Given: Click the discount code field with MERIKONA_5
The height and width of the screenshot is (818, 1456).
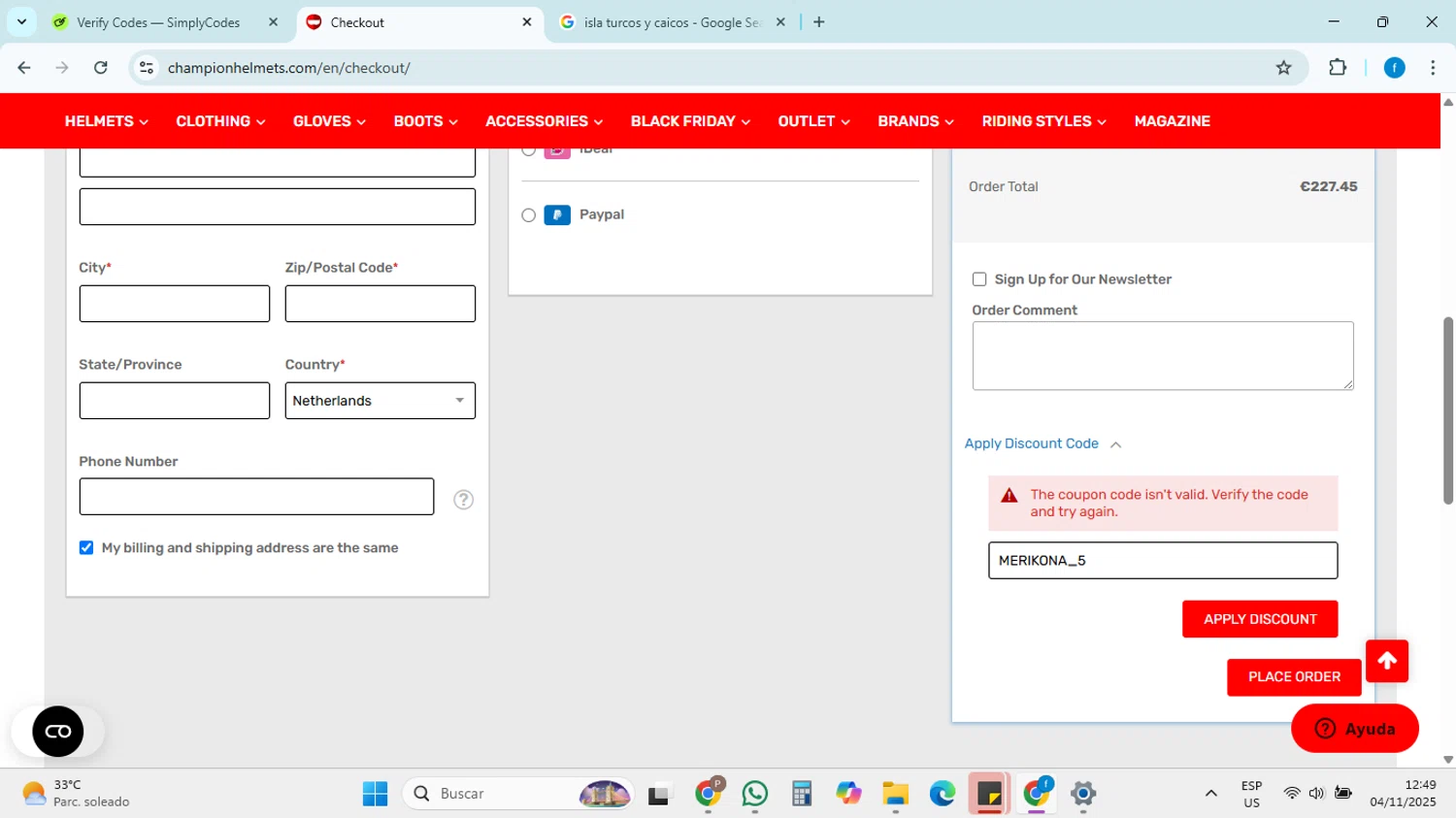Looking at the screenshot, I should click(1163, 561).
